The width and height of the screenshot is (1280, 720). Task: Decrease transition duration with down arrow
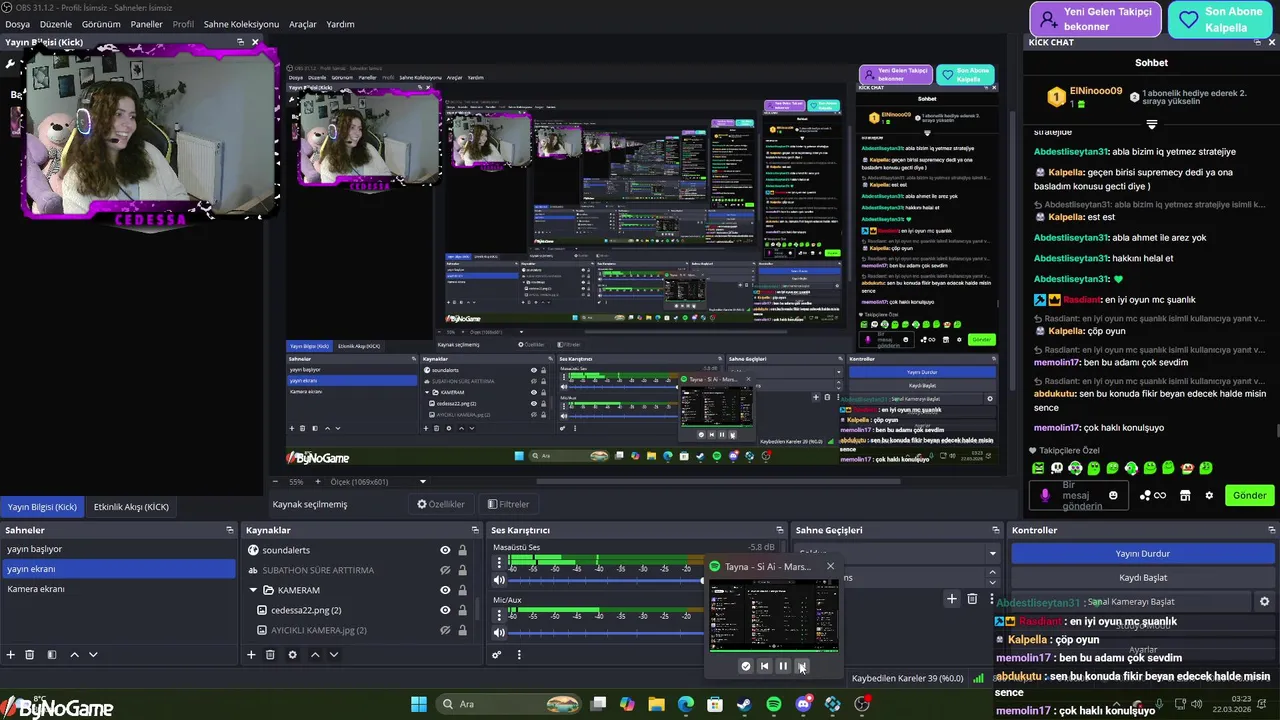pyautogui.click(x=992, y=582)
